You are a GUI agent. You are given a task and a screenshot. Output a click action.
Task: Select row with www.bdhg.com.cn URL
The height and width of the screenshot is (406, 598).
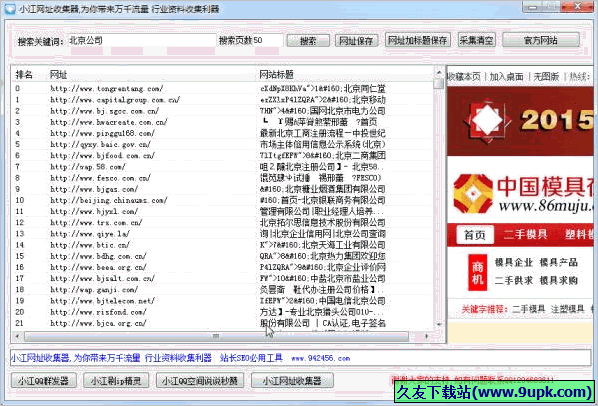pos(223,256)
